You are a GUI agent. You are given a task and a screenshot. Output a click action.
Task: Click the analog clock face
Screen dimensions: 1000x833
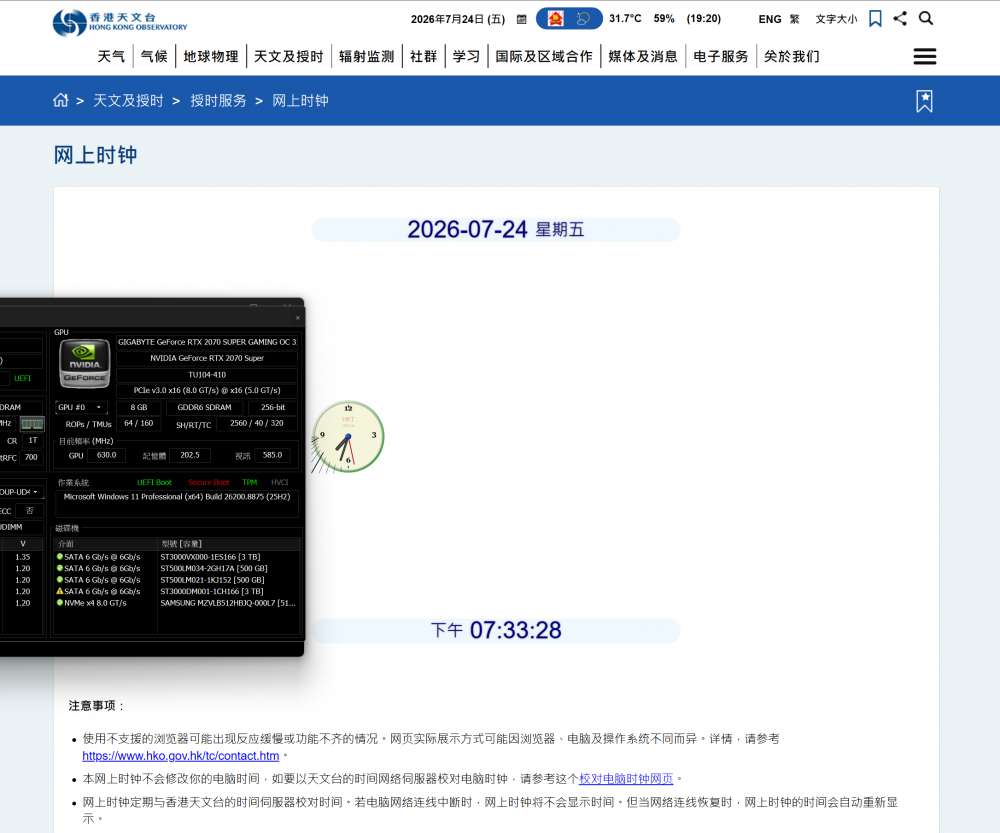point(348,437)
